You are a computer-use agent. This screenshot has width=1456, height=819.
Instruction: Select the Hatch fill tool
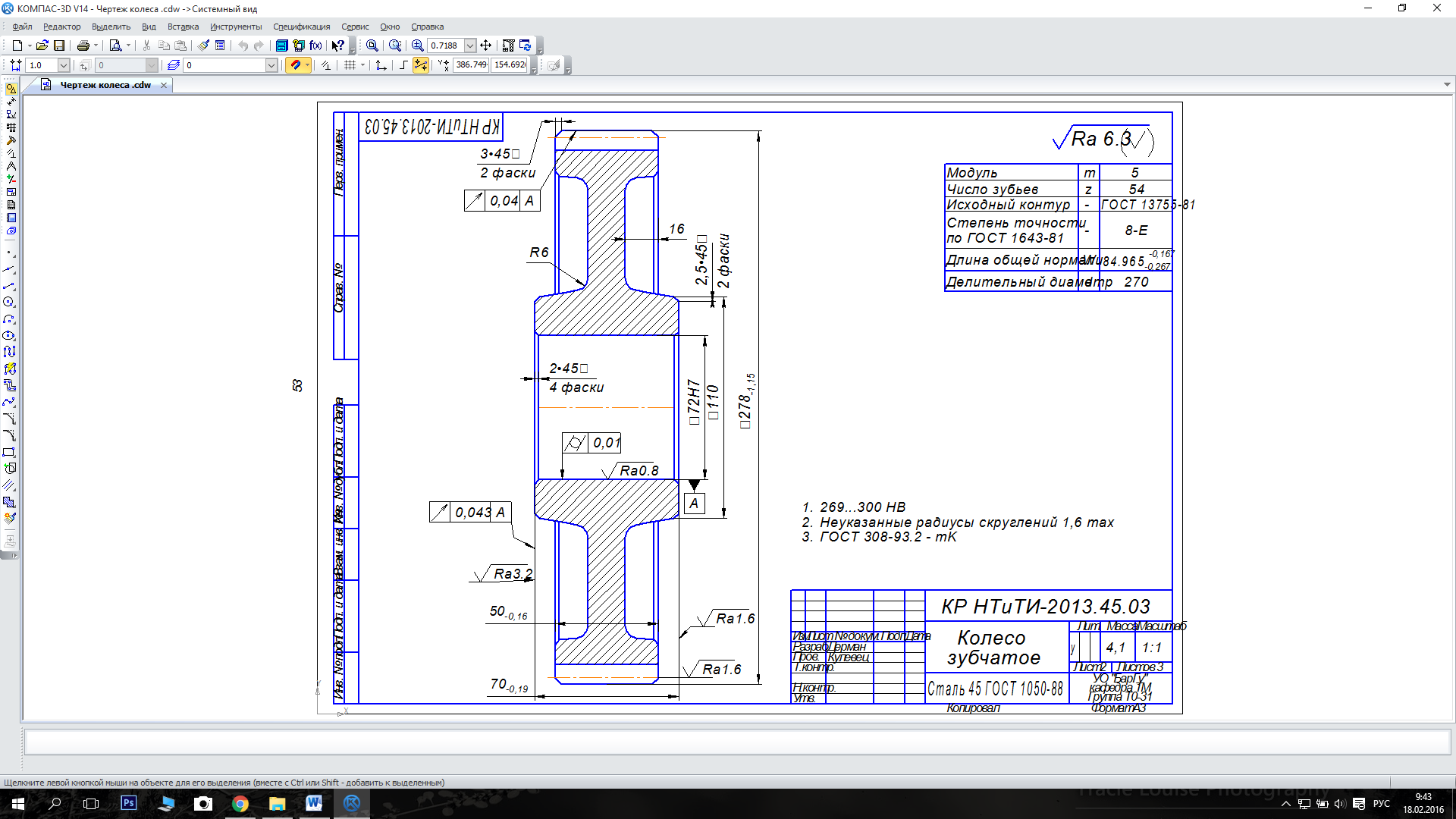pos(9,501)
